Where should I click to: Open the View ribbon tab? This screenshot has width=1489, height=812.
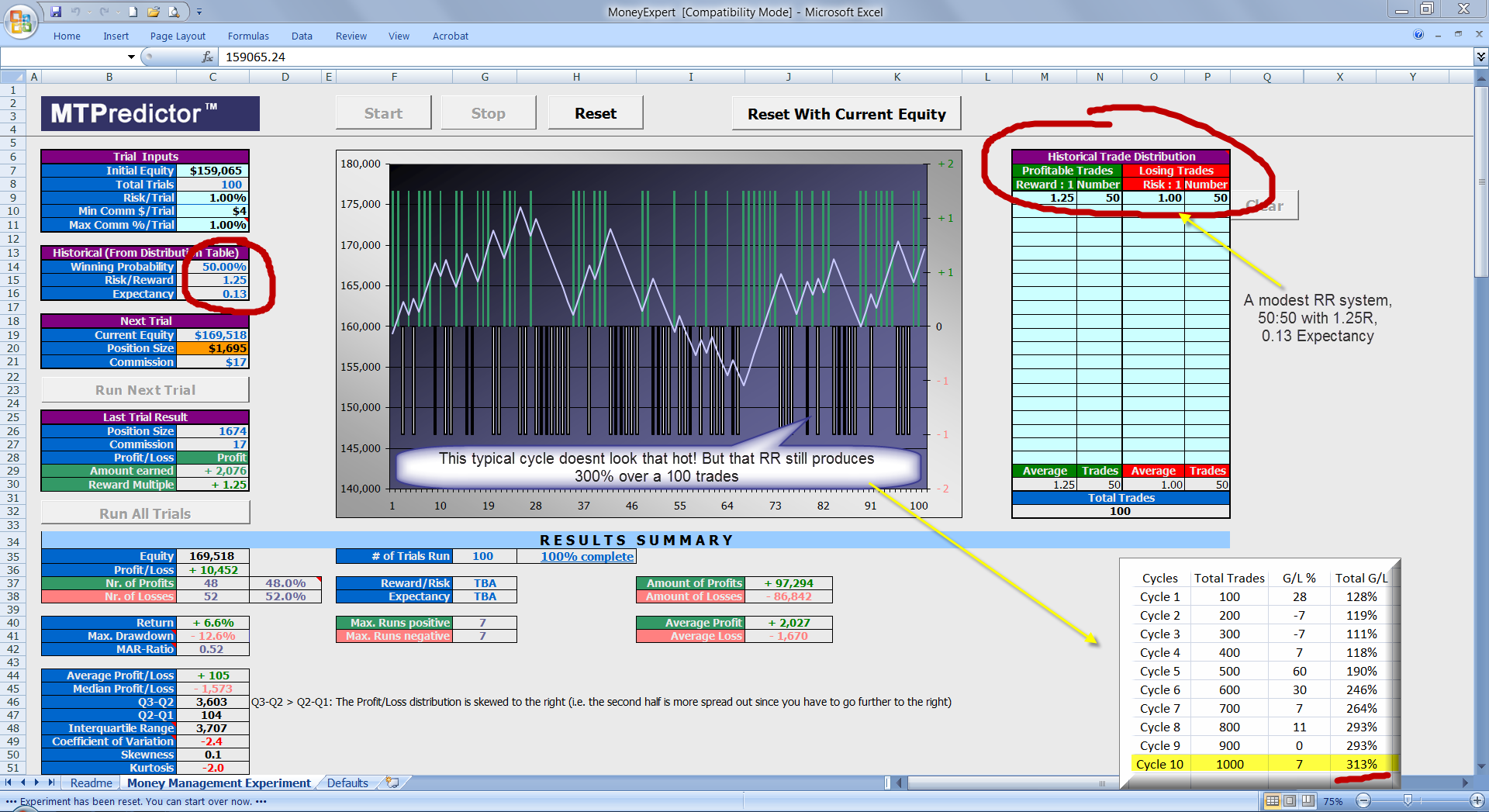[x=399, y=36]
